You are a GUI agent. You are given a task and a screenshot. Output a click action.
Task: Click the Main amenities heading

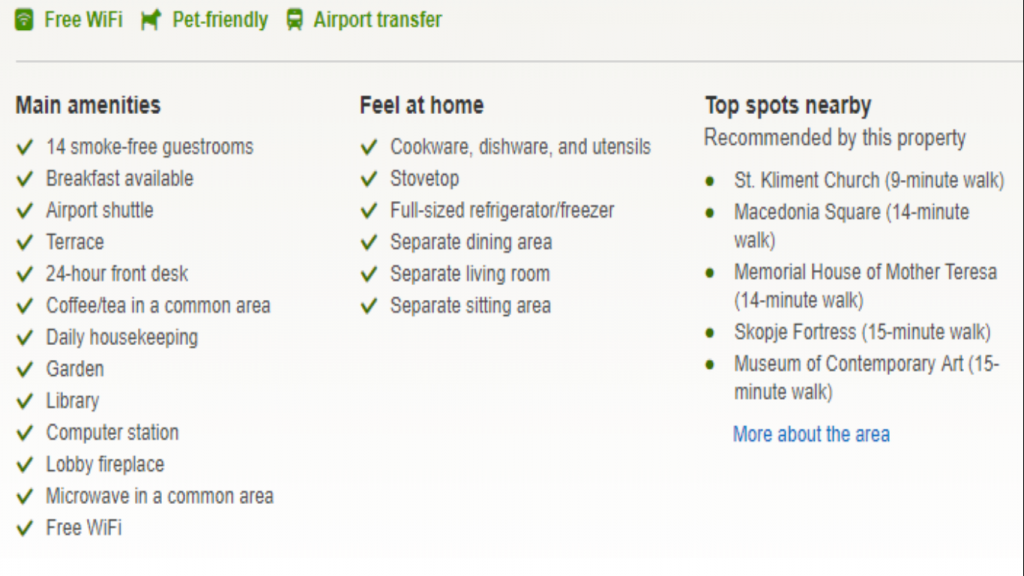(x=88, y=105)
